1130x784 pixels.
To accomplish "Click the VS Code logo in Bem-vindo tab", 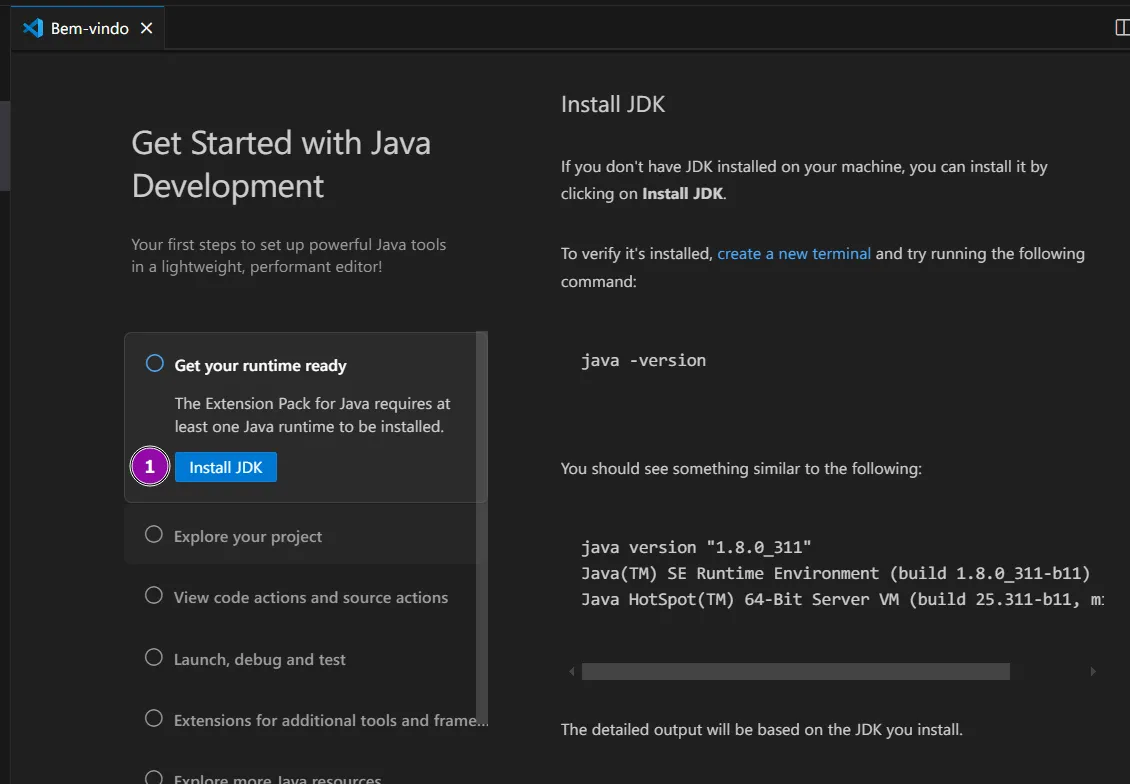I will coord(33,28).
